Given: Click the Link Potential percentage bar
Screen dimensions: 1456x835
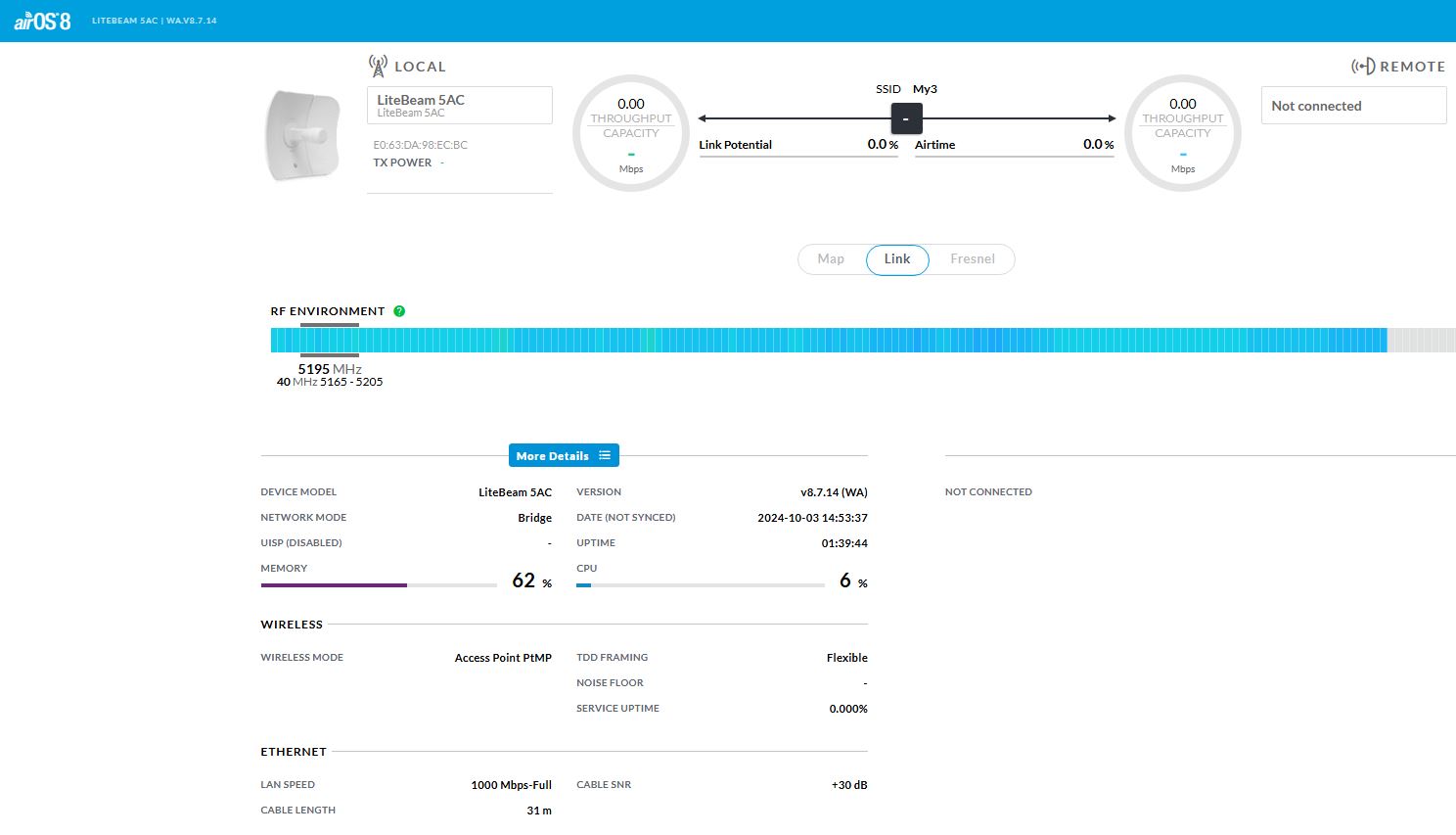Looking at the screenshot, I should [798, 156].
